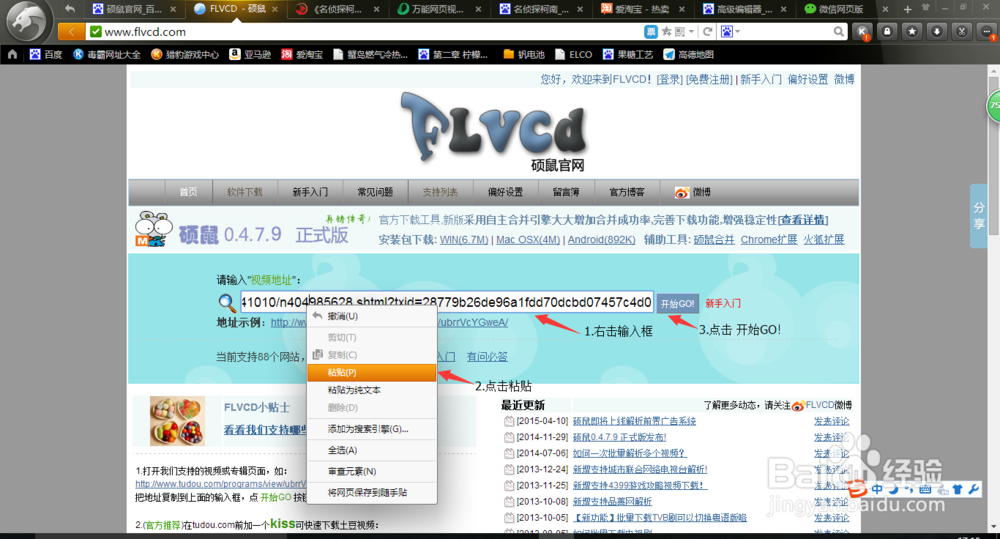The width and height of the screenshot is (1000, 539).
Task: Click the scissors screenshot toolbar icon
Action: pos(962,31)
